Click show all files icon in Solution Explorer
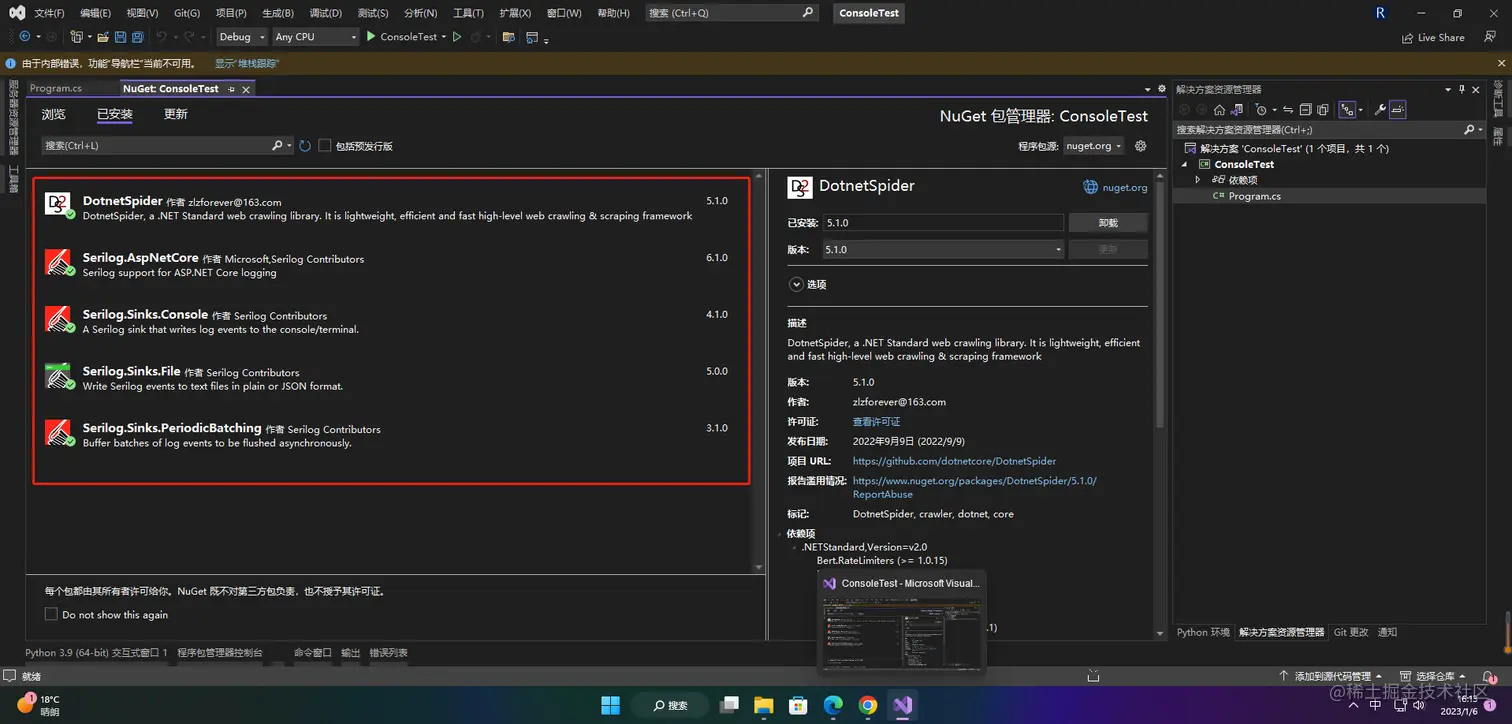1512x724 pixels. 1323,110
